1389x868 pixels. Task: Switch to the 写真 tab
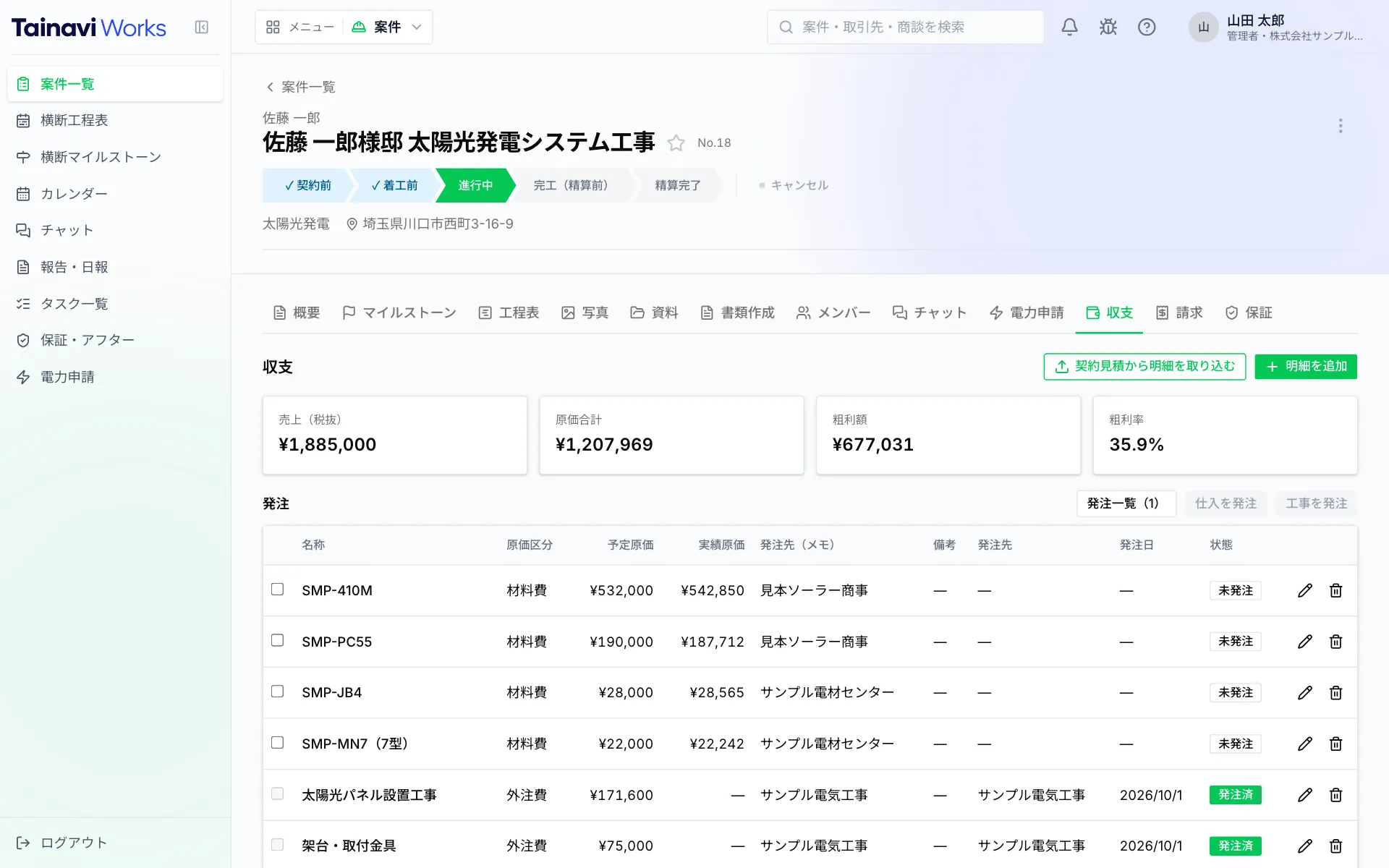tap(585, 312)
